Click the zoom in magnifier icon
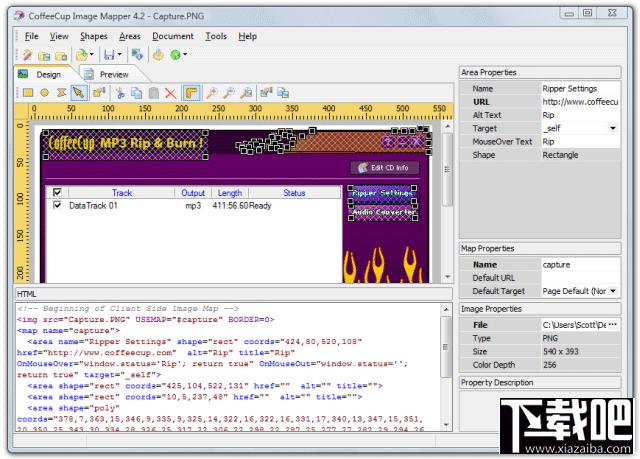The image size is (640, 459). point(212,93)
